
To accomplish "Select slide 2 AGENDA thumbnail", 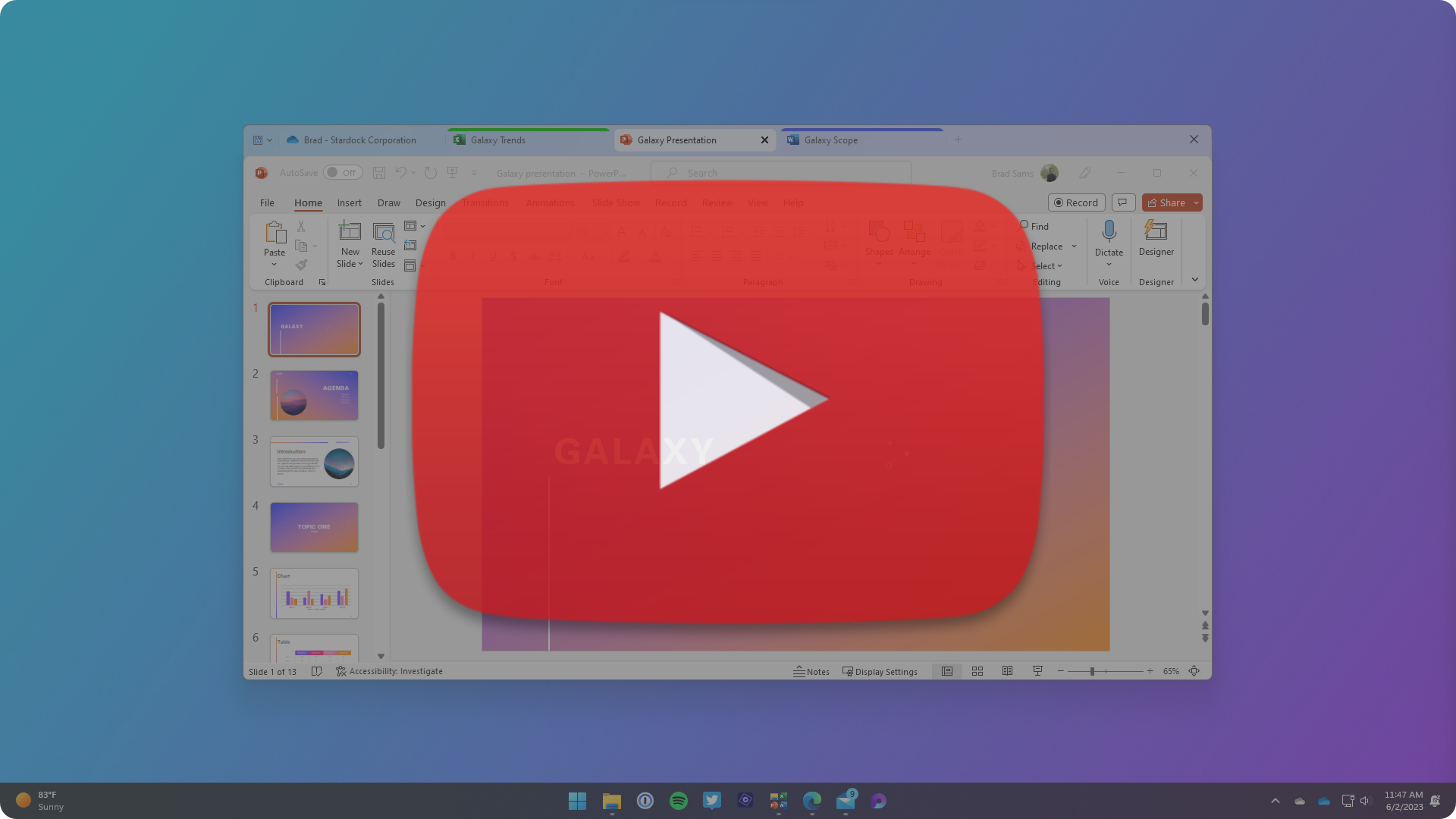I will pos(314,395).
